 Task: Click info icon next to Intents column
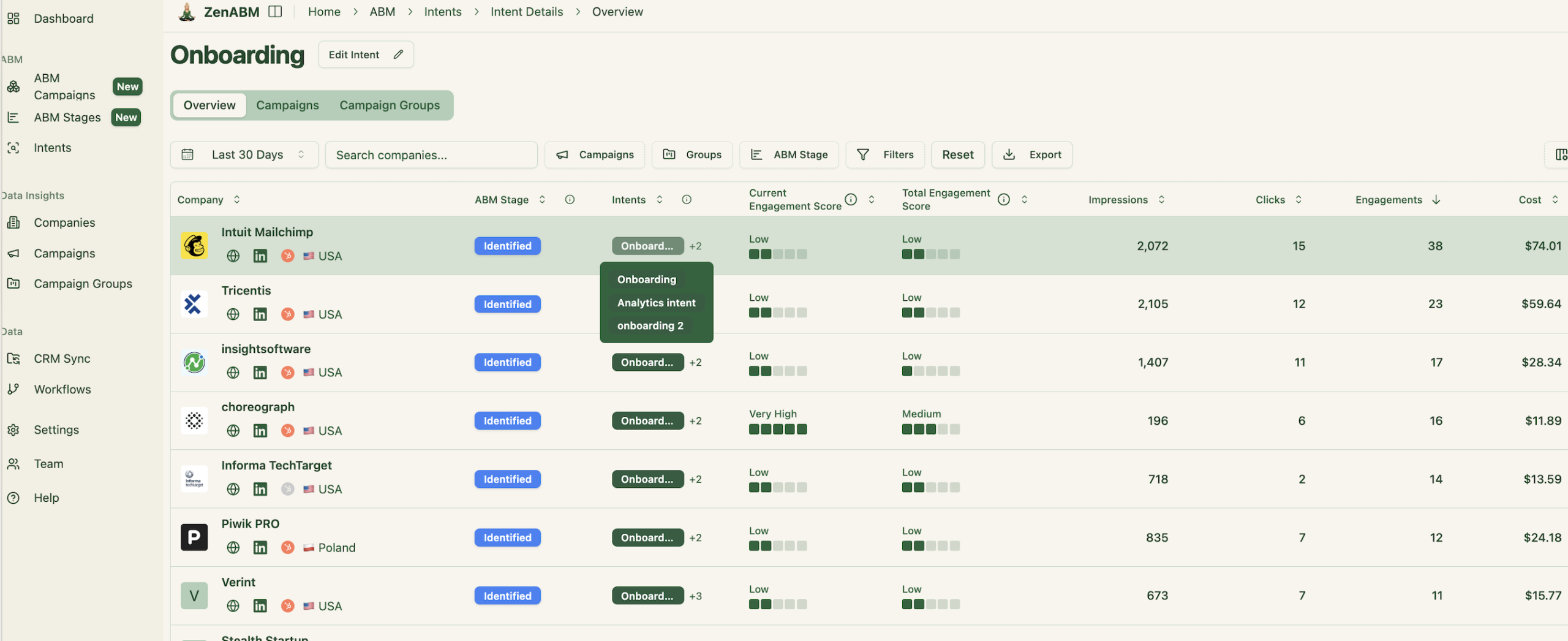pyautogui.click(x=687, y=200)
